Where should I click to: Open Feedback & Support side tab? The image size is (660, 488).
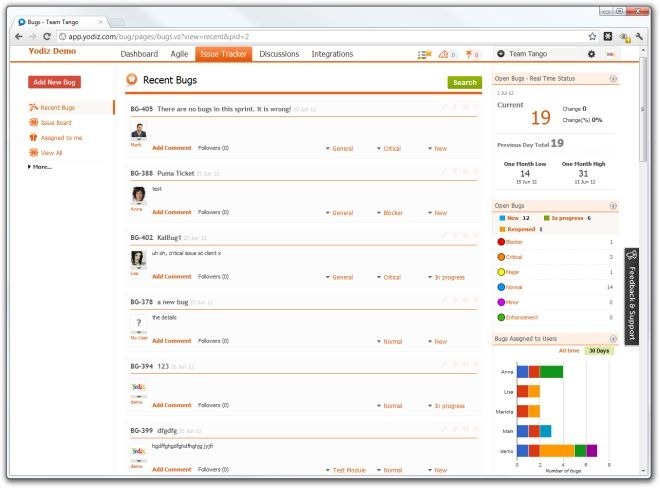point(631,296)
